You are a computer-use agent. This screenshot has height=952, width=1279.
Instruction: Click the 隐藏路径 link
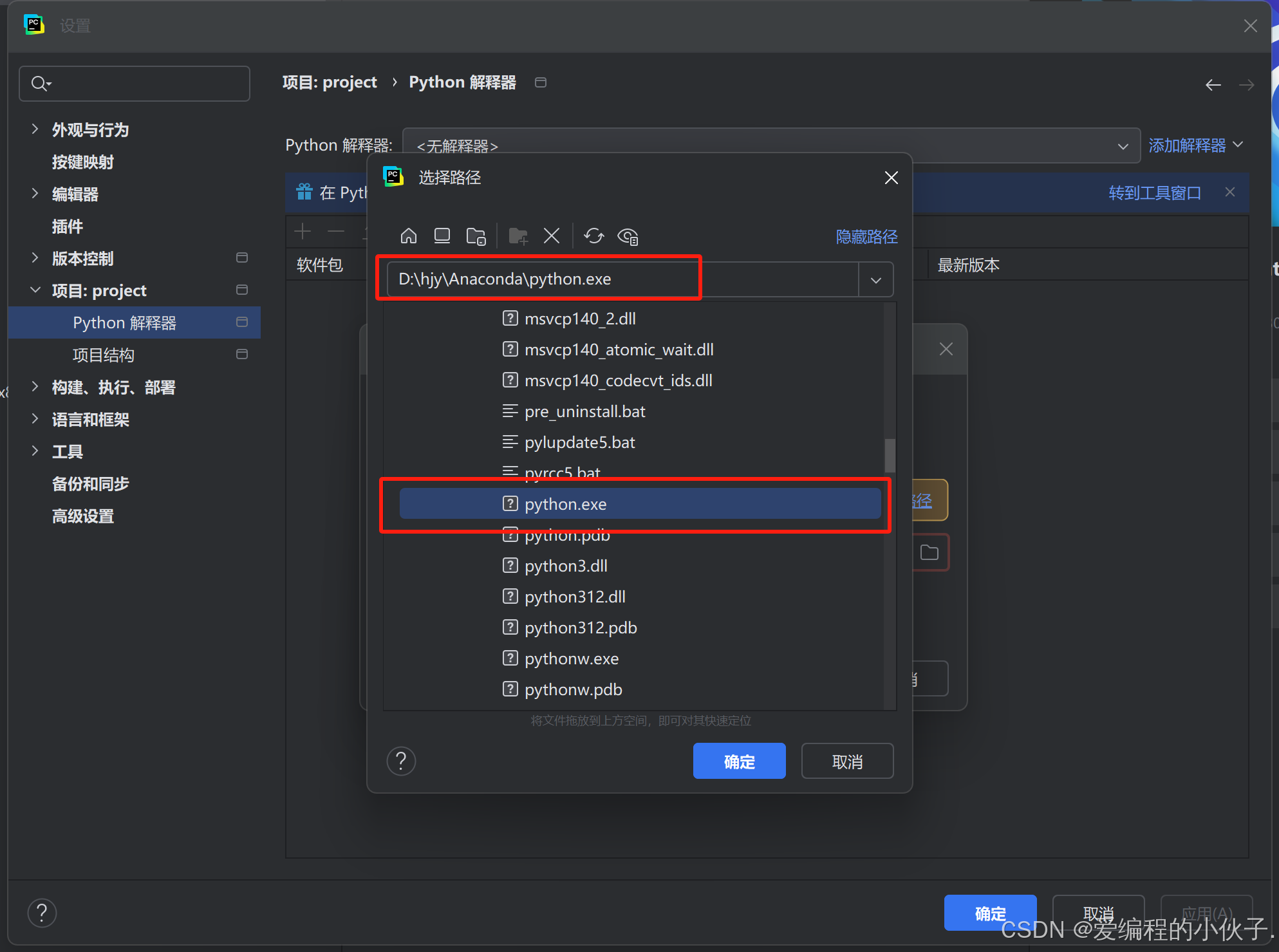point(866,237)
